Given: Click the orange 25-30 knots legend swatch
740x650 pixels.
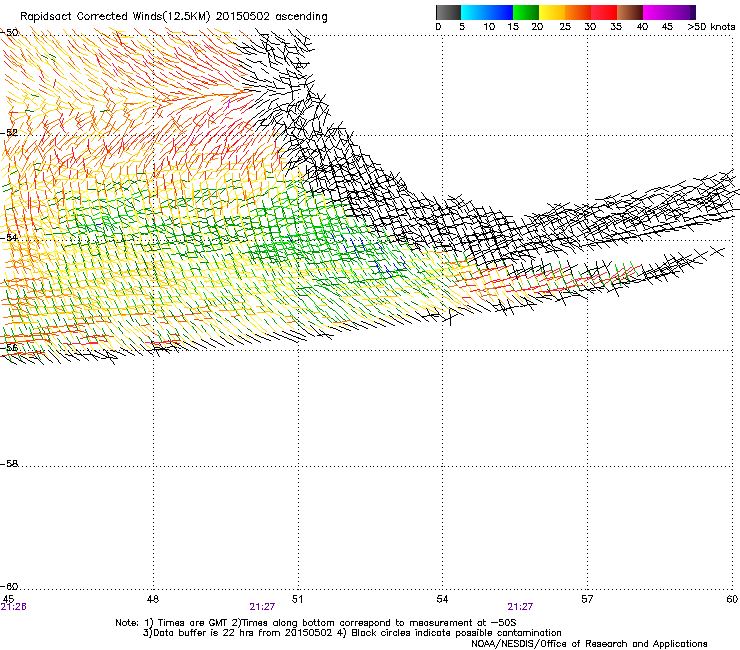Looking at the screenshot, I should (x=578, y=12).
